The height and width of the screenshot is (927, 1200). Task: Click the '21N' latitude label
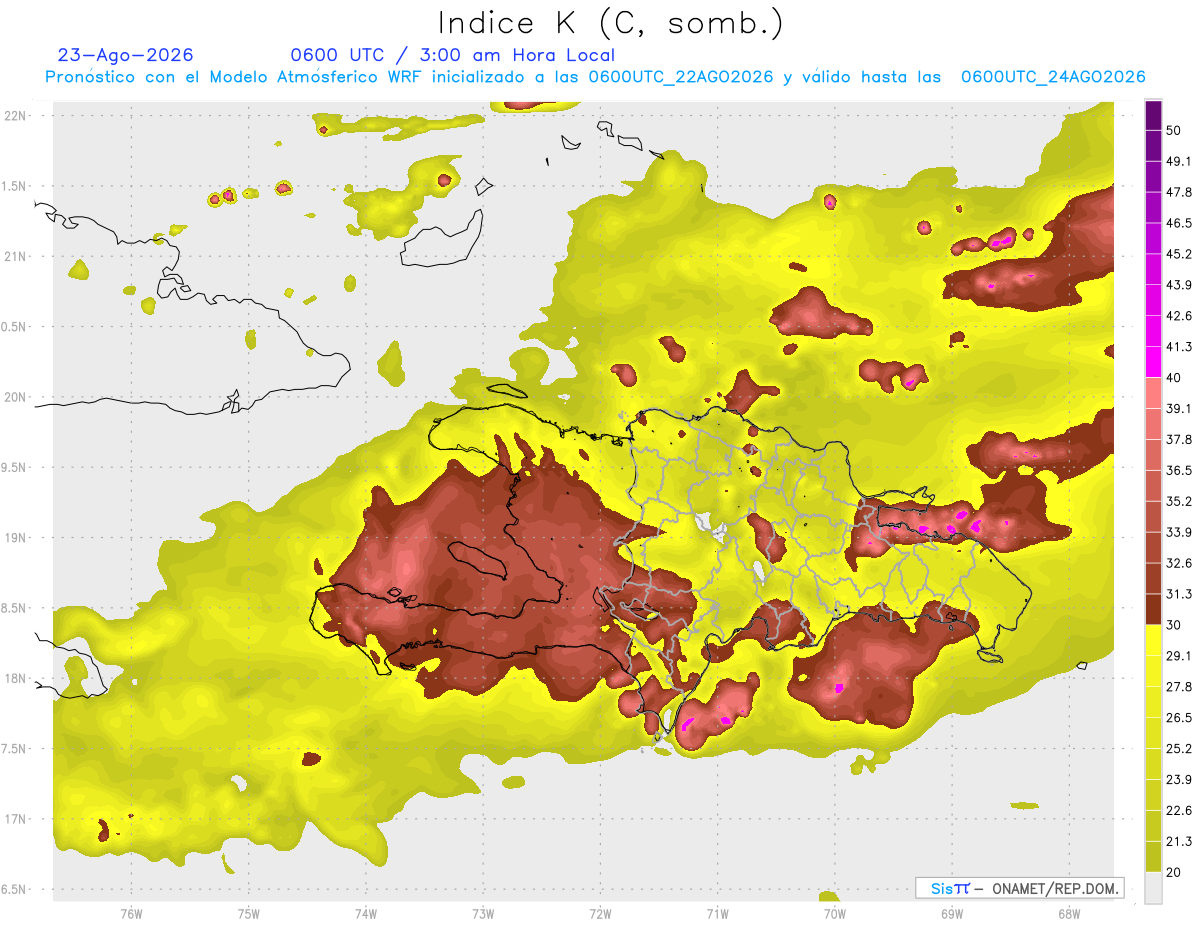point(14,256)
